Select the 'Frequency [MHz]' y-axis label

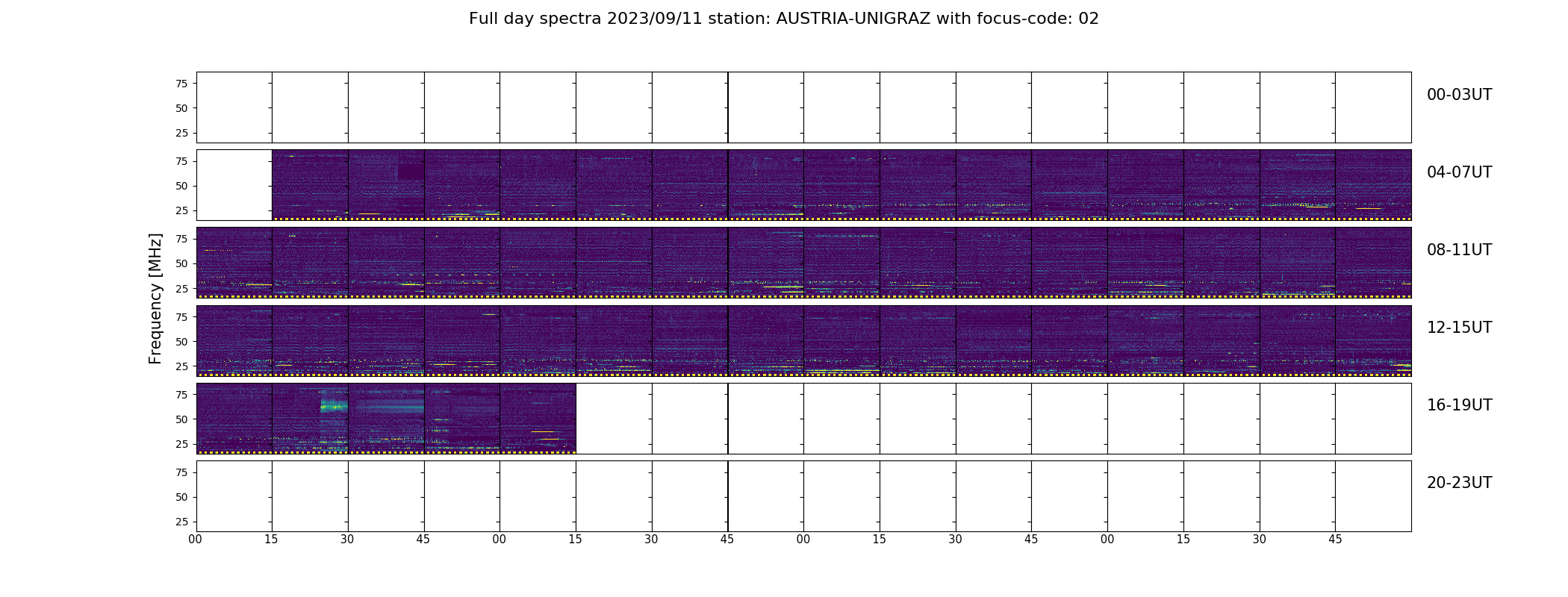pos(155,298)
